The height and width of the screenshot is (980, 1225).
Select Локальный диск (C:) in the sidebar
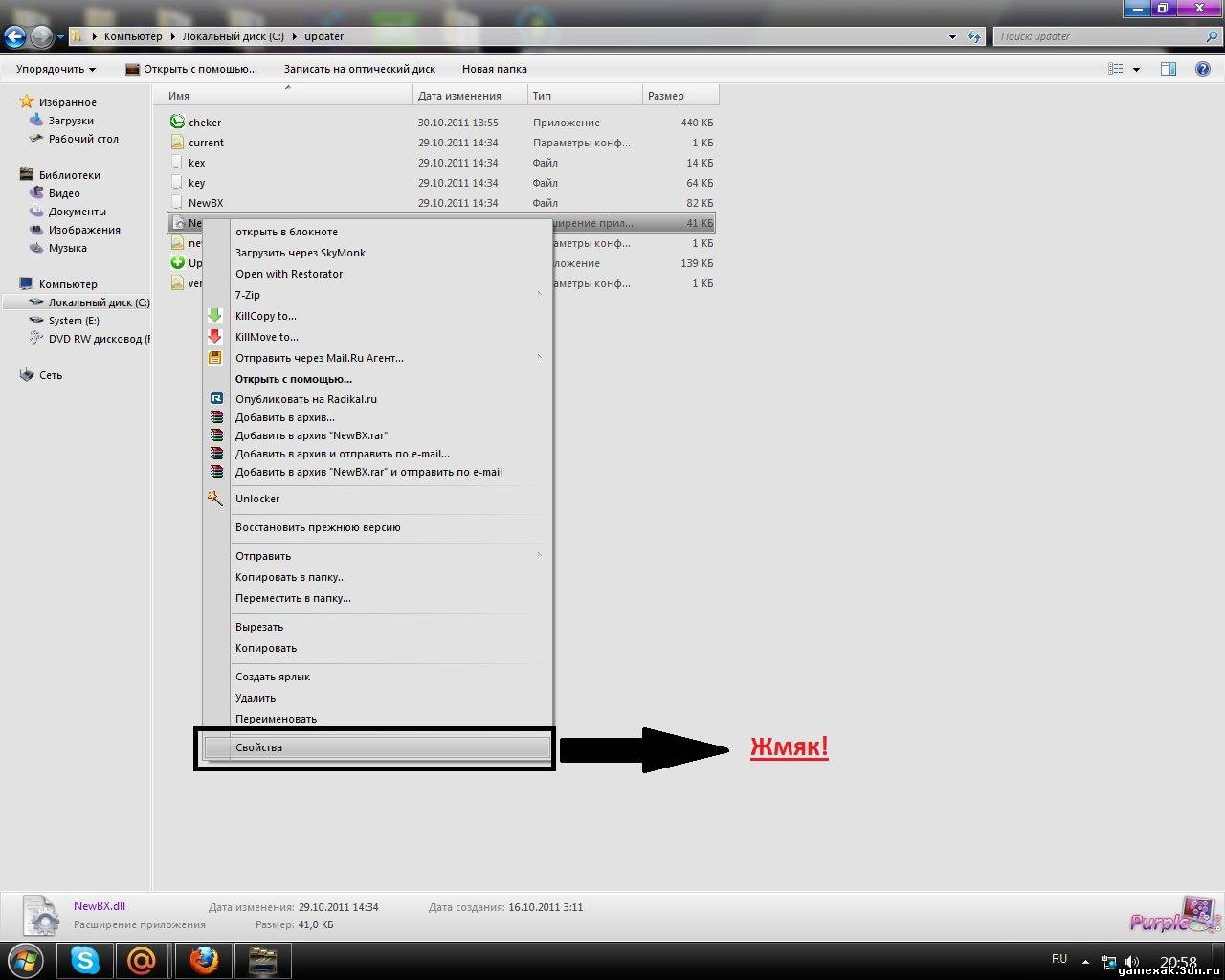98,302
